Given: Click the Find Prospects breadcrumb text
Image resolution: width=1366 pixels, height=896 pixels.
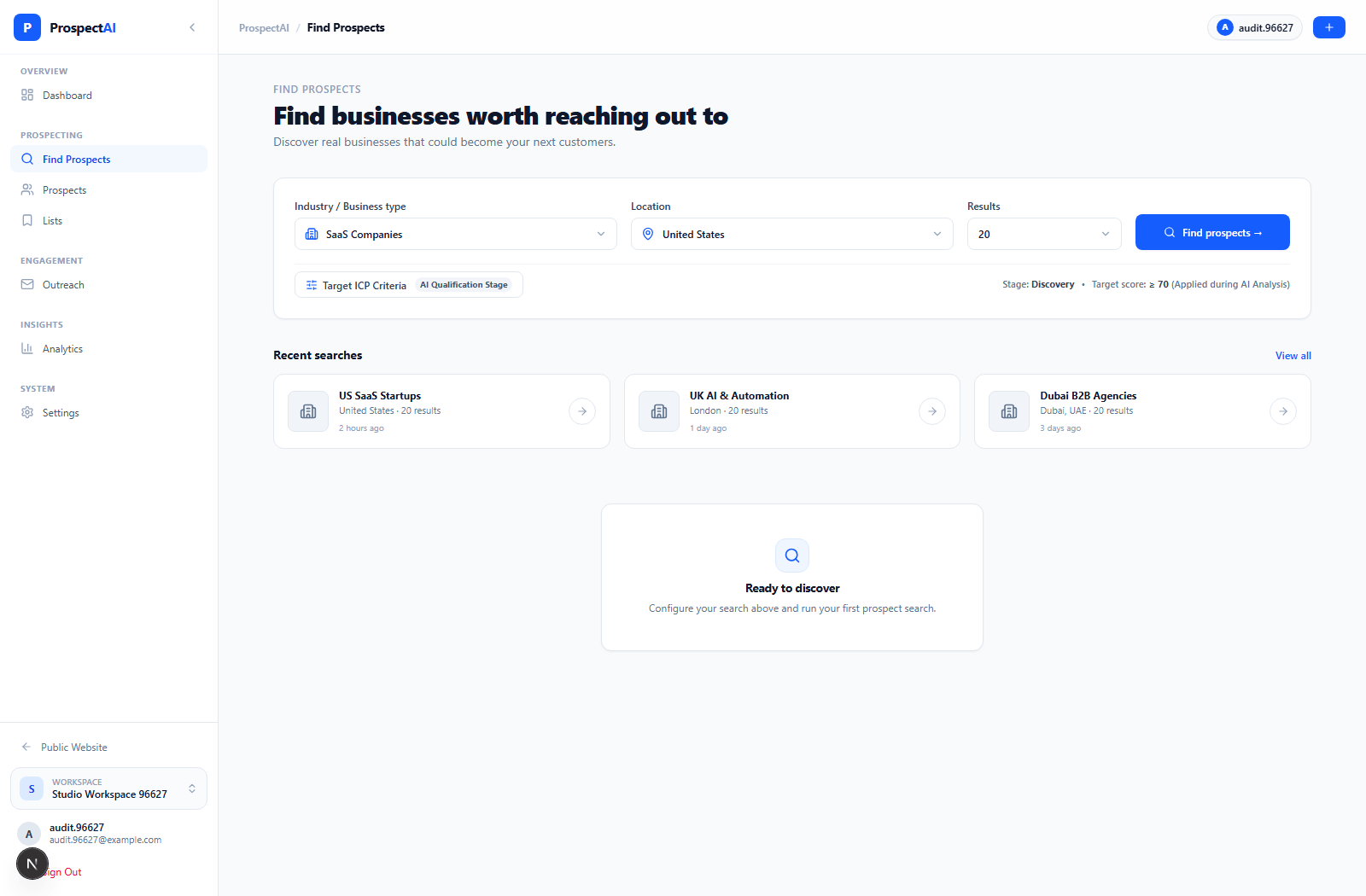Looking at the screenshot, I should click(346, 28).
